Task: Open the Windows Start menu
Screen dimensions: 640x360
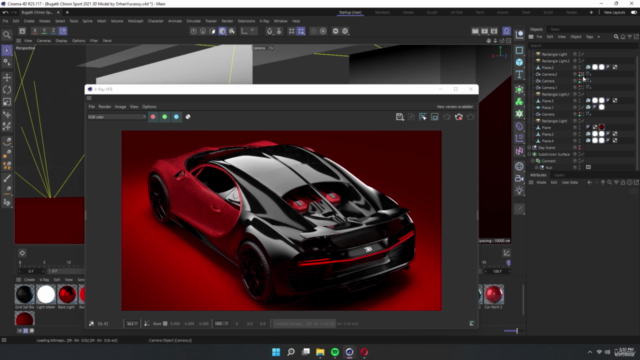Action: pos(276,352)
